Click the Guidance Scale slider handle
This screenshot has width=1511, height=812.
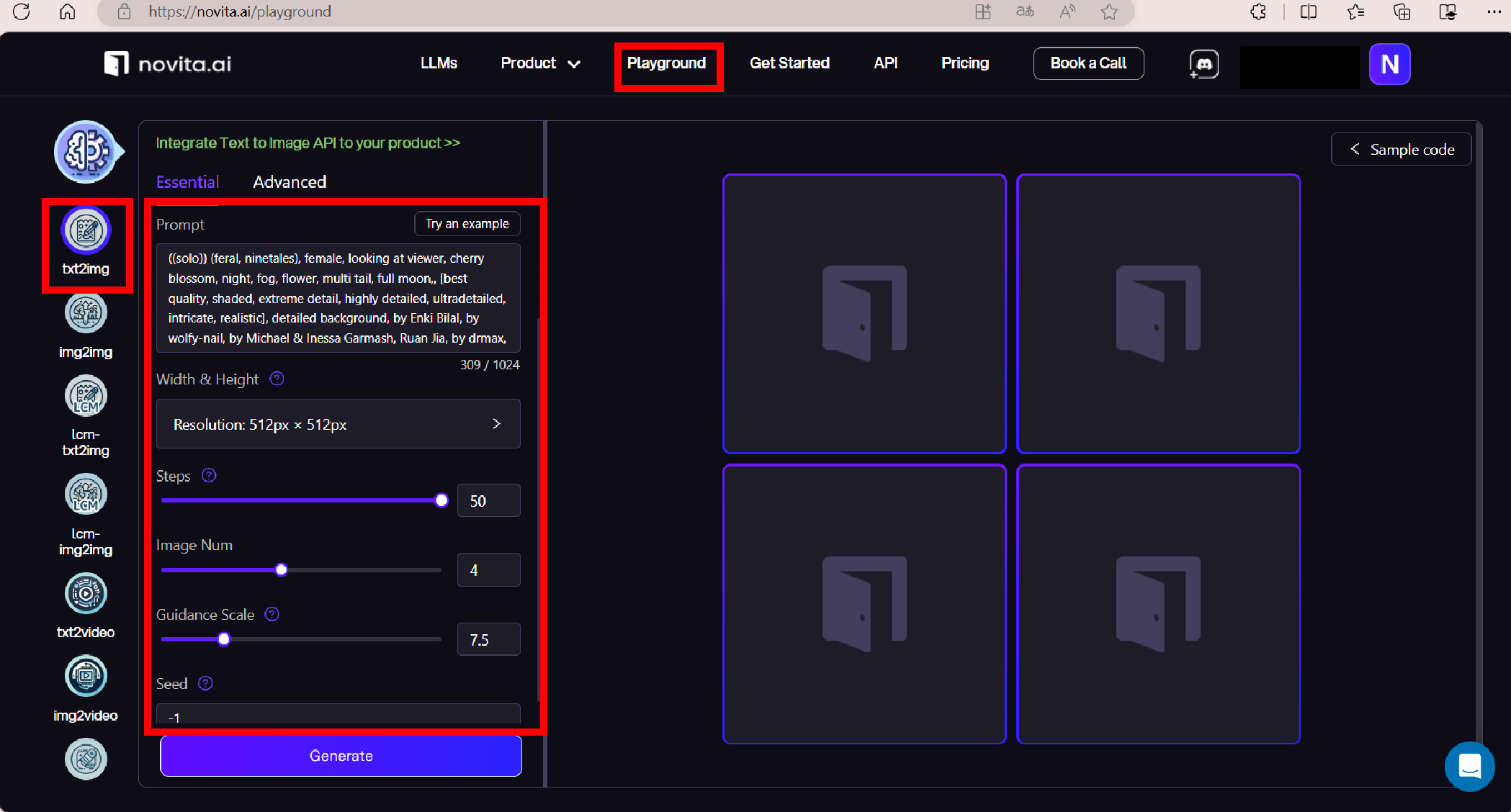pyautogui.click(x=224, y=639)
